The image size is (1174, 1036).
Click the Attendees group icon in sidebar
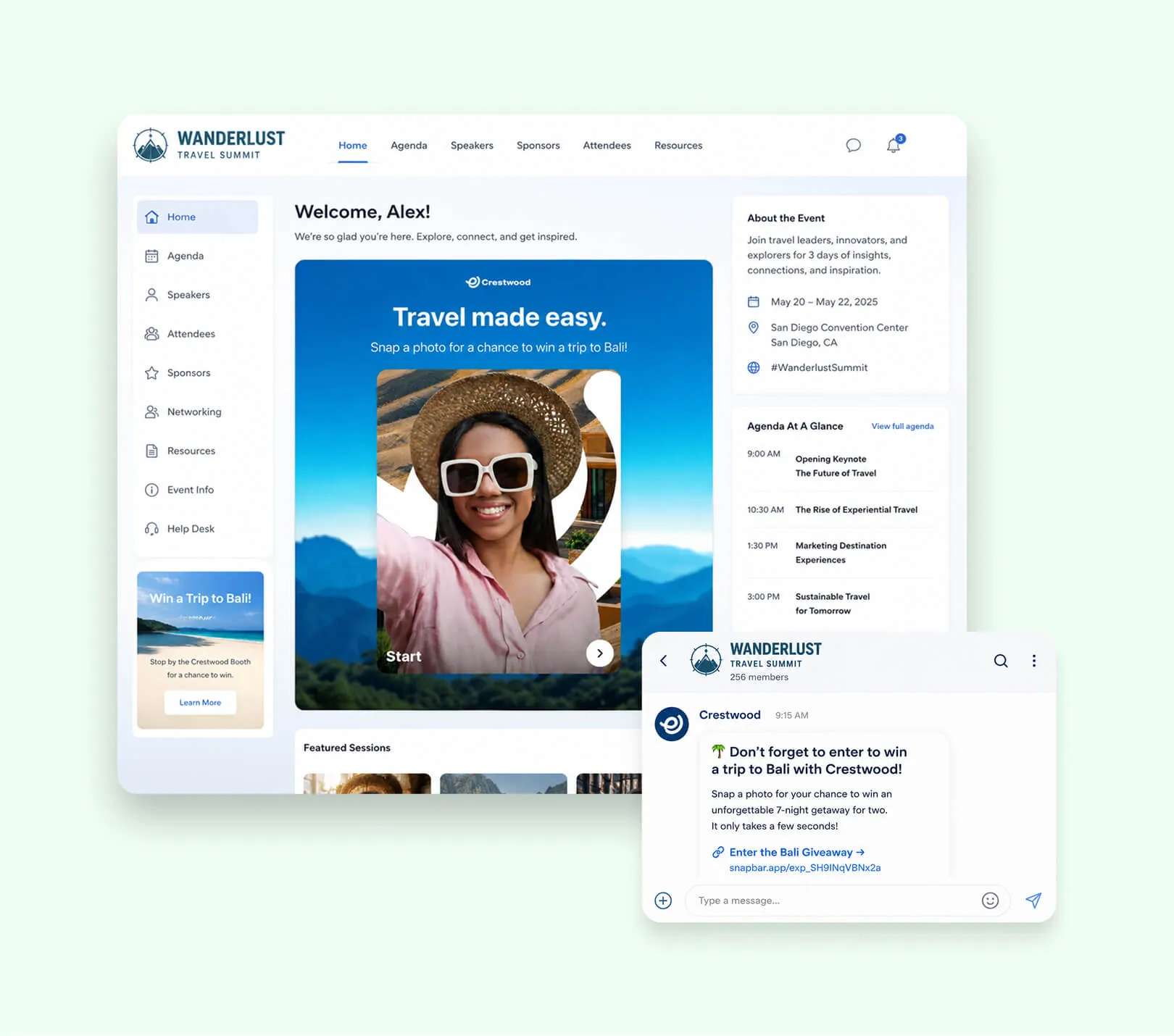pyautogui.click(x=151, y=334)
